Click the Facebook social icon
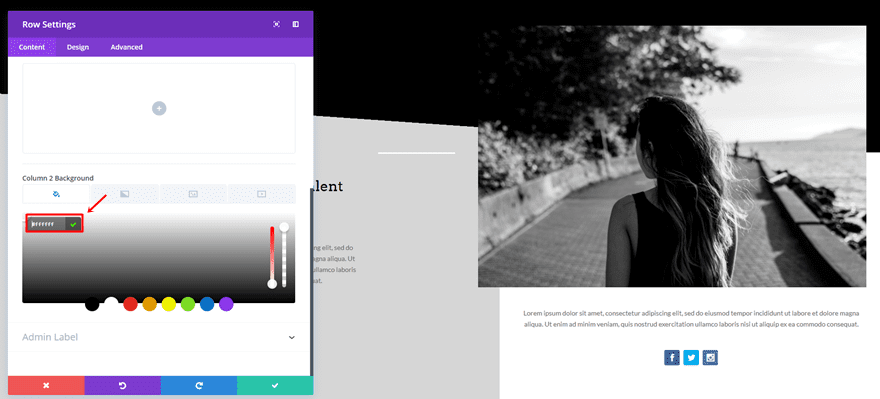Image resolution: width=880 pixels, height=399 pixels. coord(672,357)
